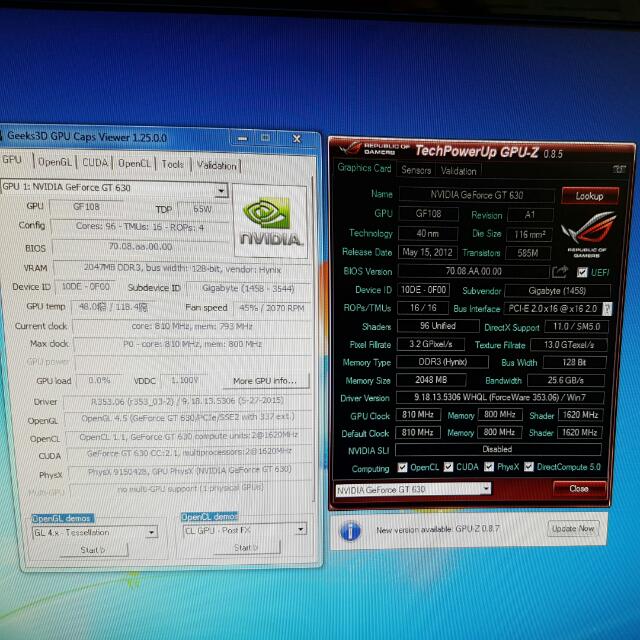Click the Lookup button in GPU-Z
The width and height of the screenshot is (640, 640).
click(590, 196)
